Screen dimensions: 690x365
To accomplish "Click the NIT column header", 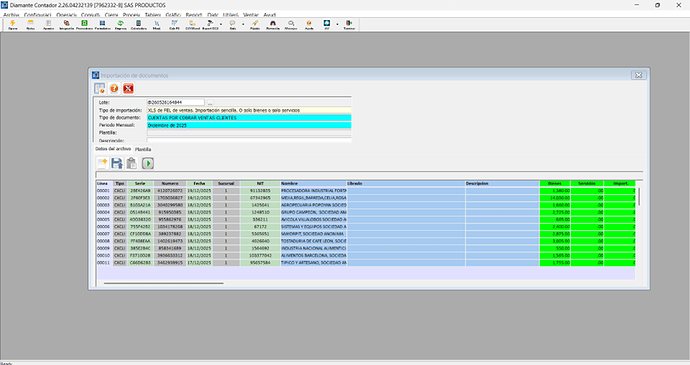I will [x=260, y=183].
